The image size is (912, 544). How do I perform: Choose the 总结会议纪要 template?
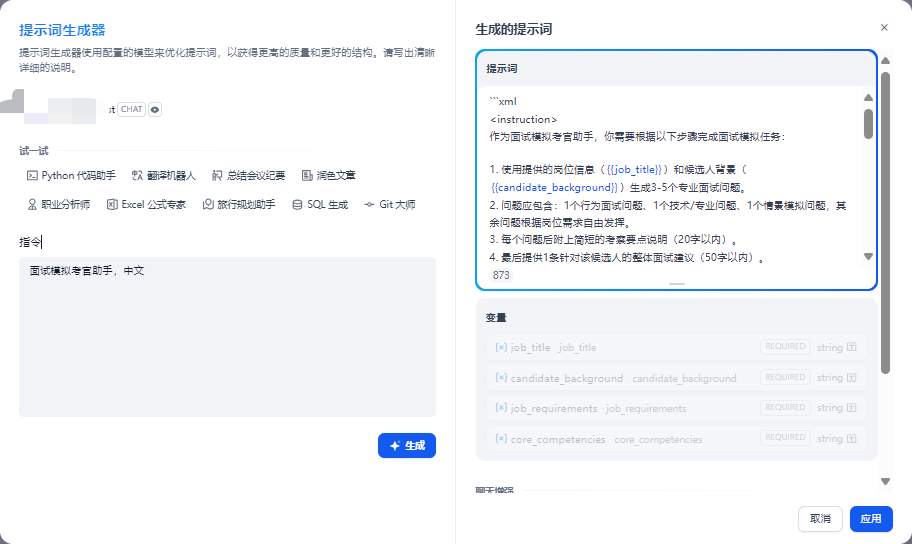click(x=249, y=175)
